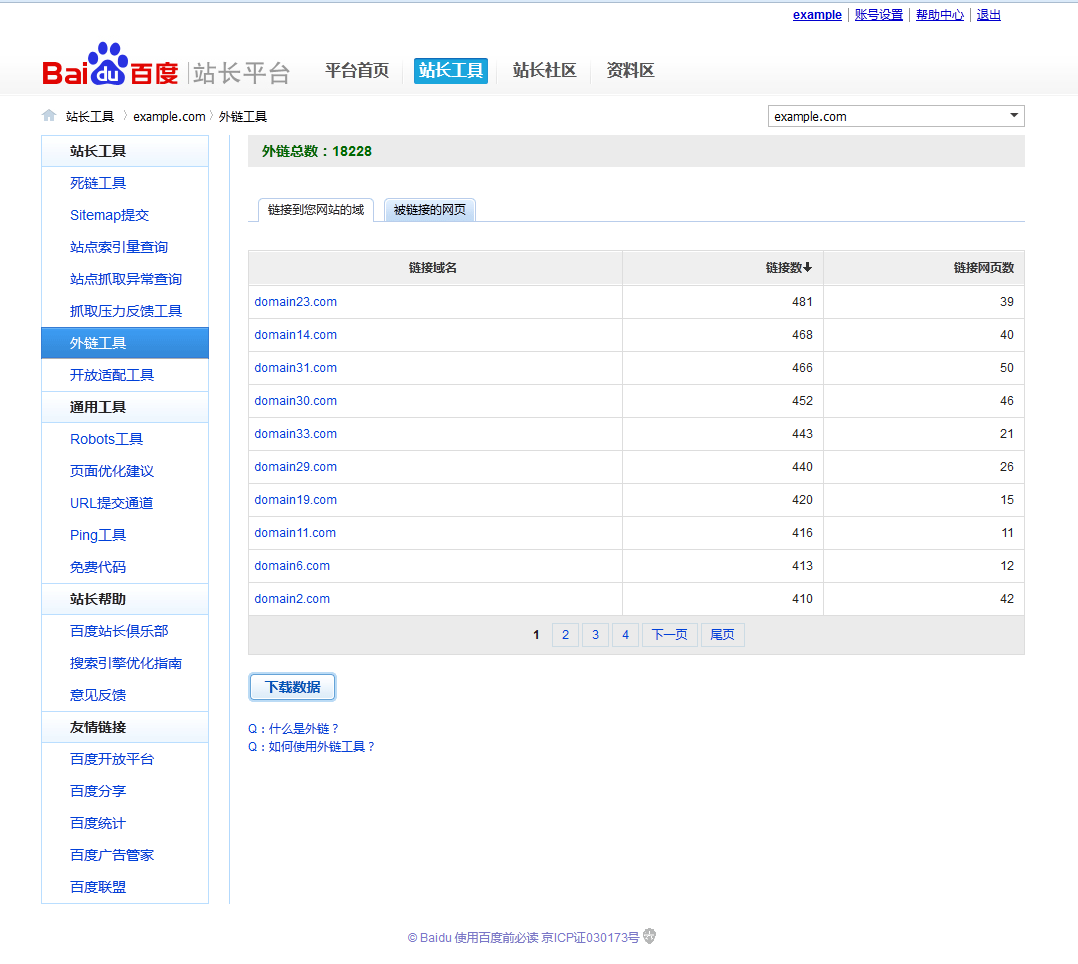
Task: Click the Baidu logo
Action: (110, 68)
